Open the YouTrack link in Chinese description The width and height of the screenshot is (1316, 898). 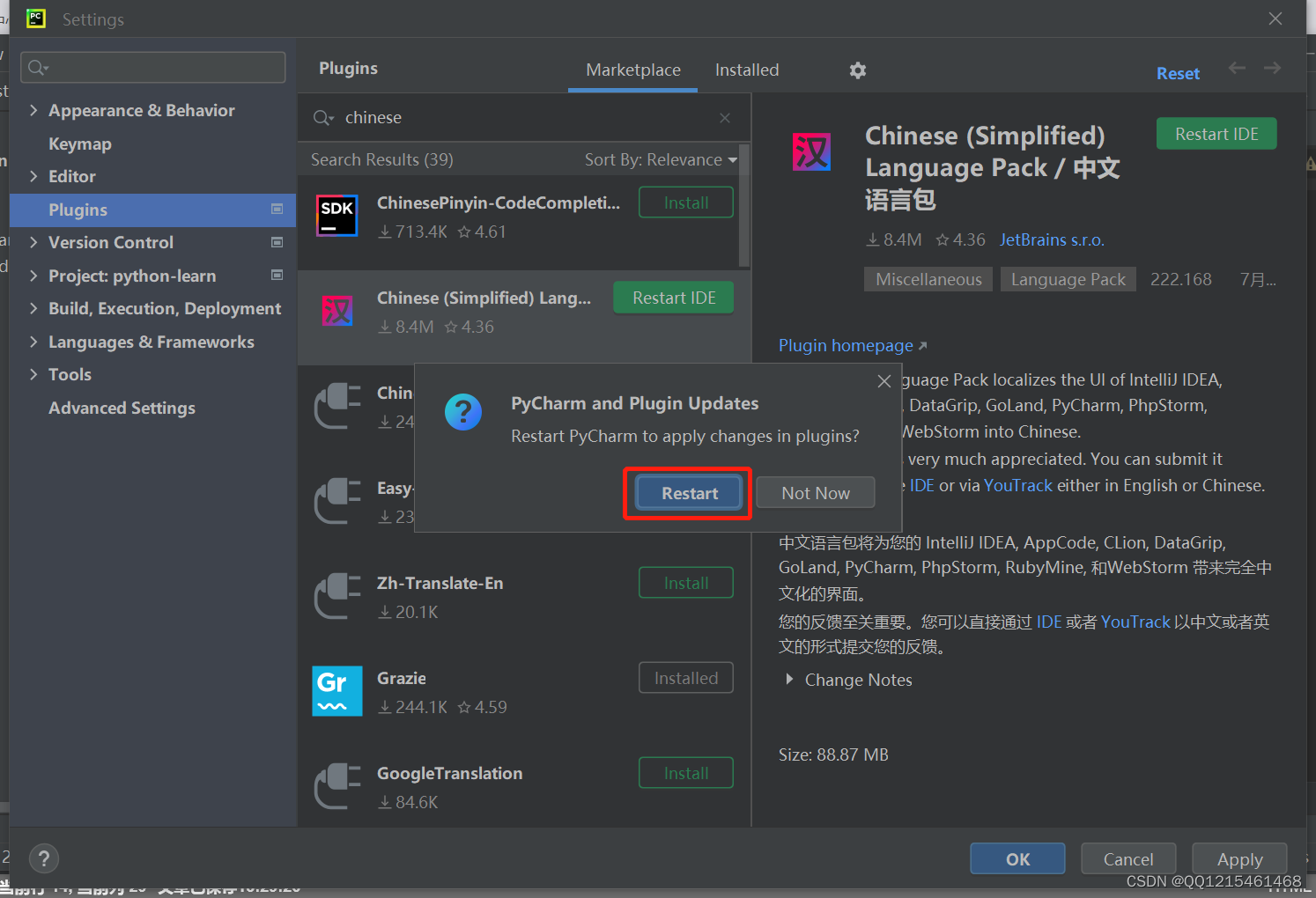(x=1135, y=622)
